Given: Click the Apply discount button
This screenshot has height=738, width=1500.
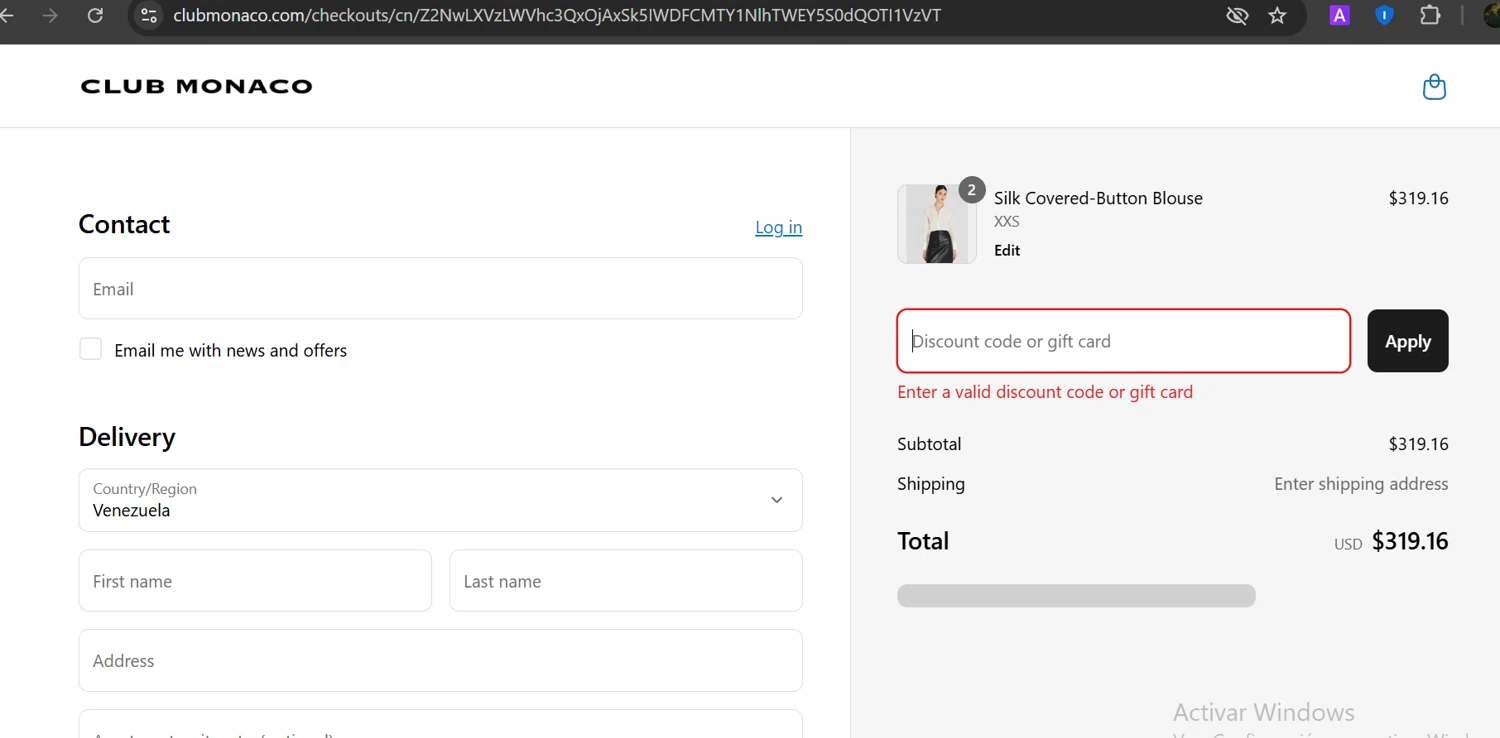Looking at the screenshot, I should (1408, 341).
